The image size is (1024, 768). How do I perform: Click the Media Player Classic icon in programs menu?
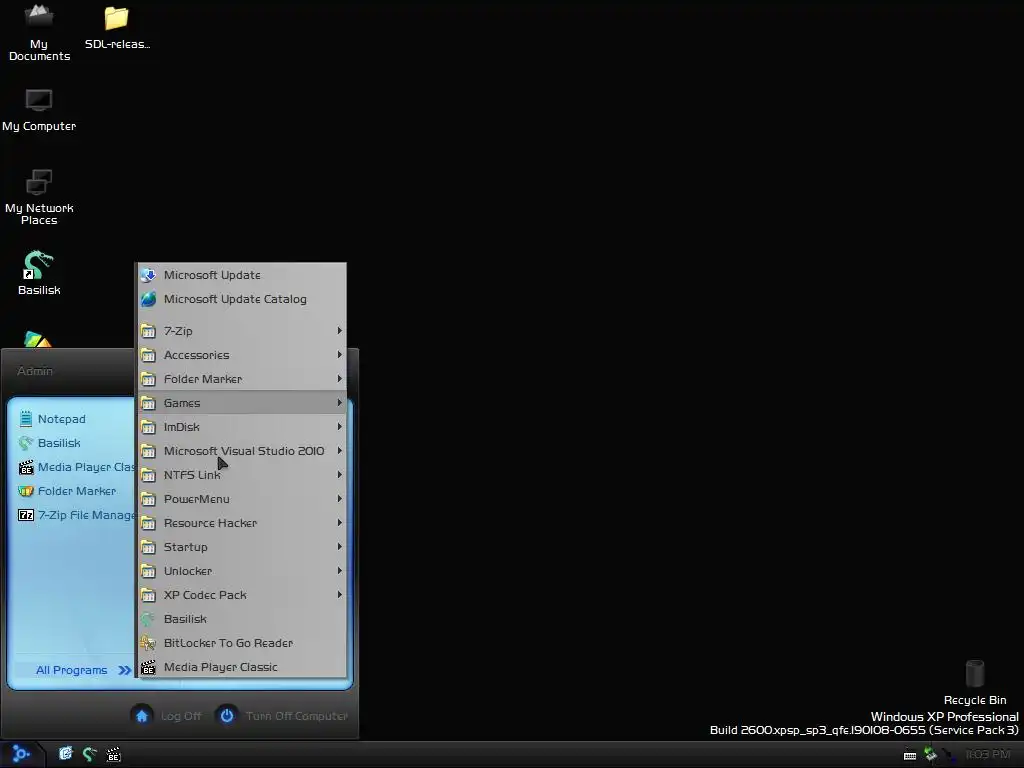click(148, 667)
